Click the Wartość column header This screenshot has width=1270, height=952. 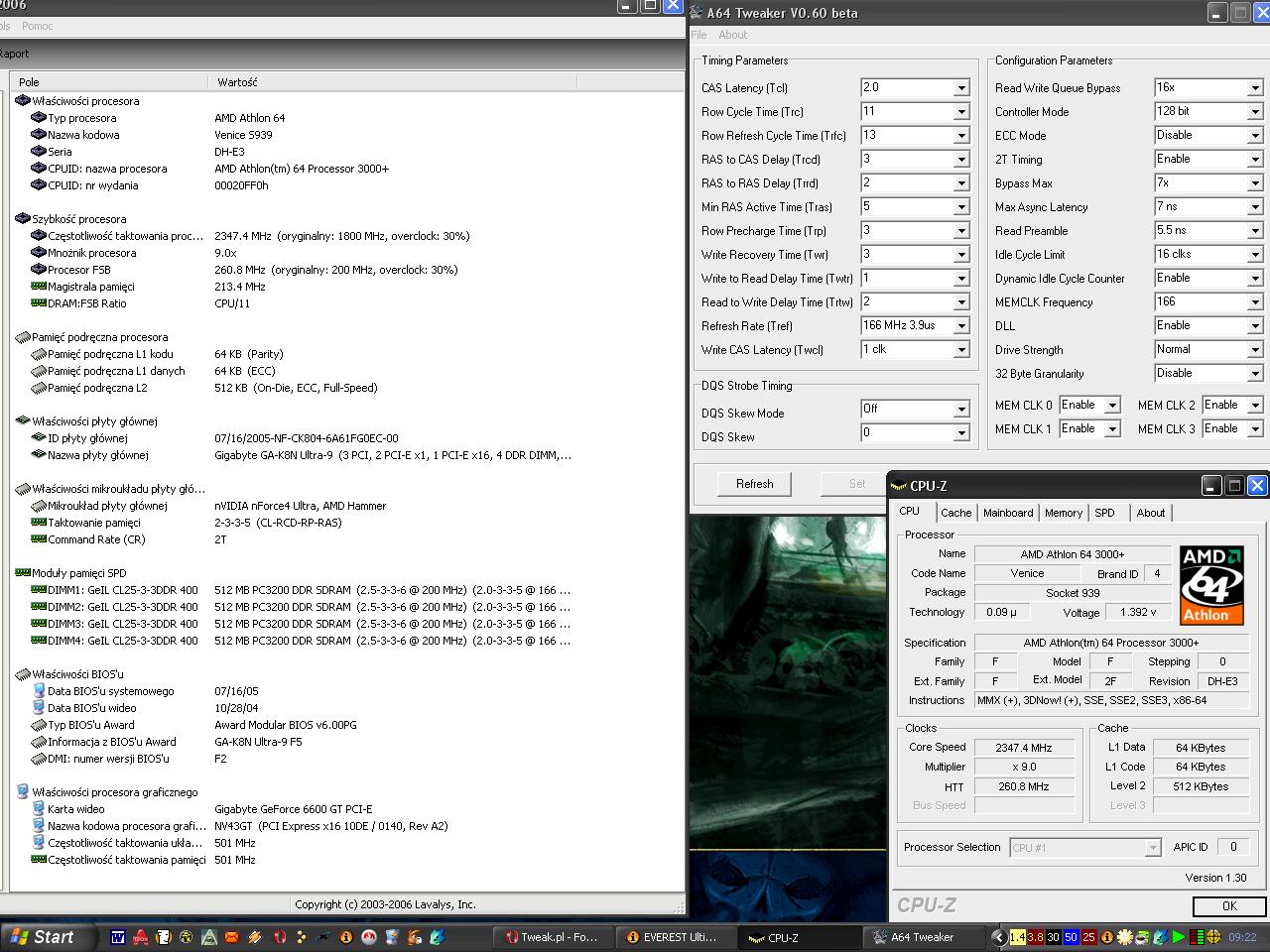coord(237,82)
